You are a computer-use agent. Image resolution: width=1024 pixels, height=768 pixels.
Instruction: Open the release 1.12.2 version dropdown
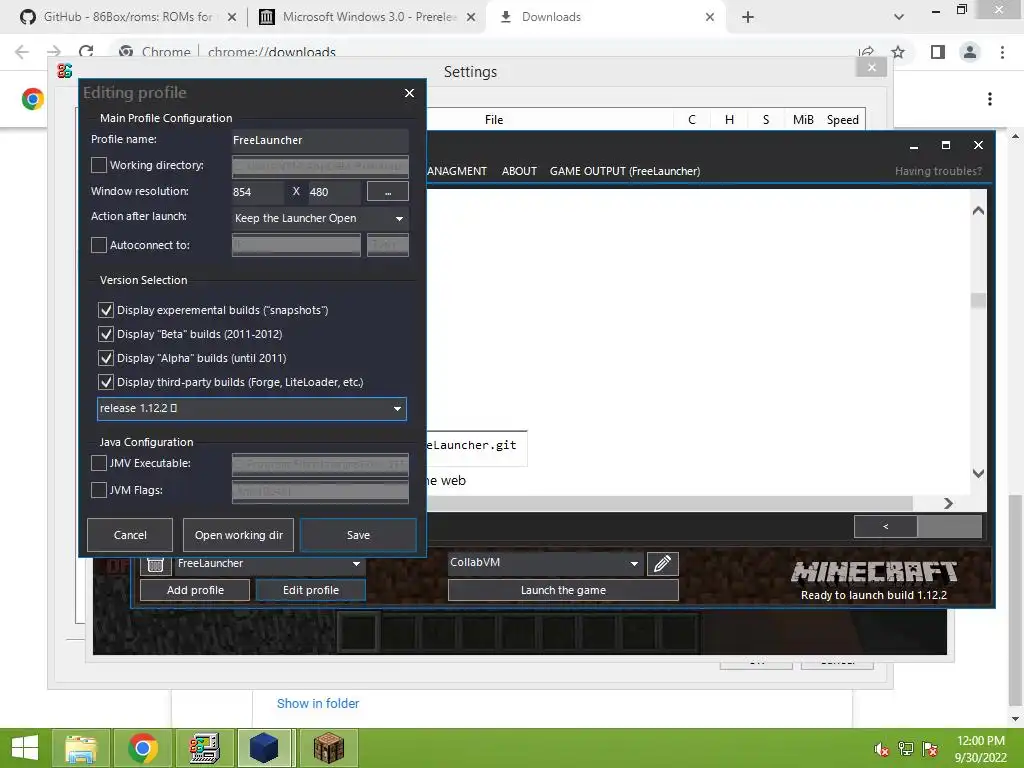(x=251, y=409)
